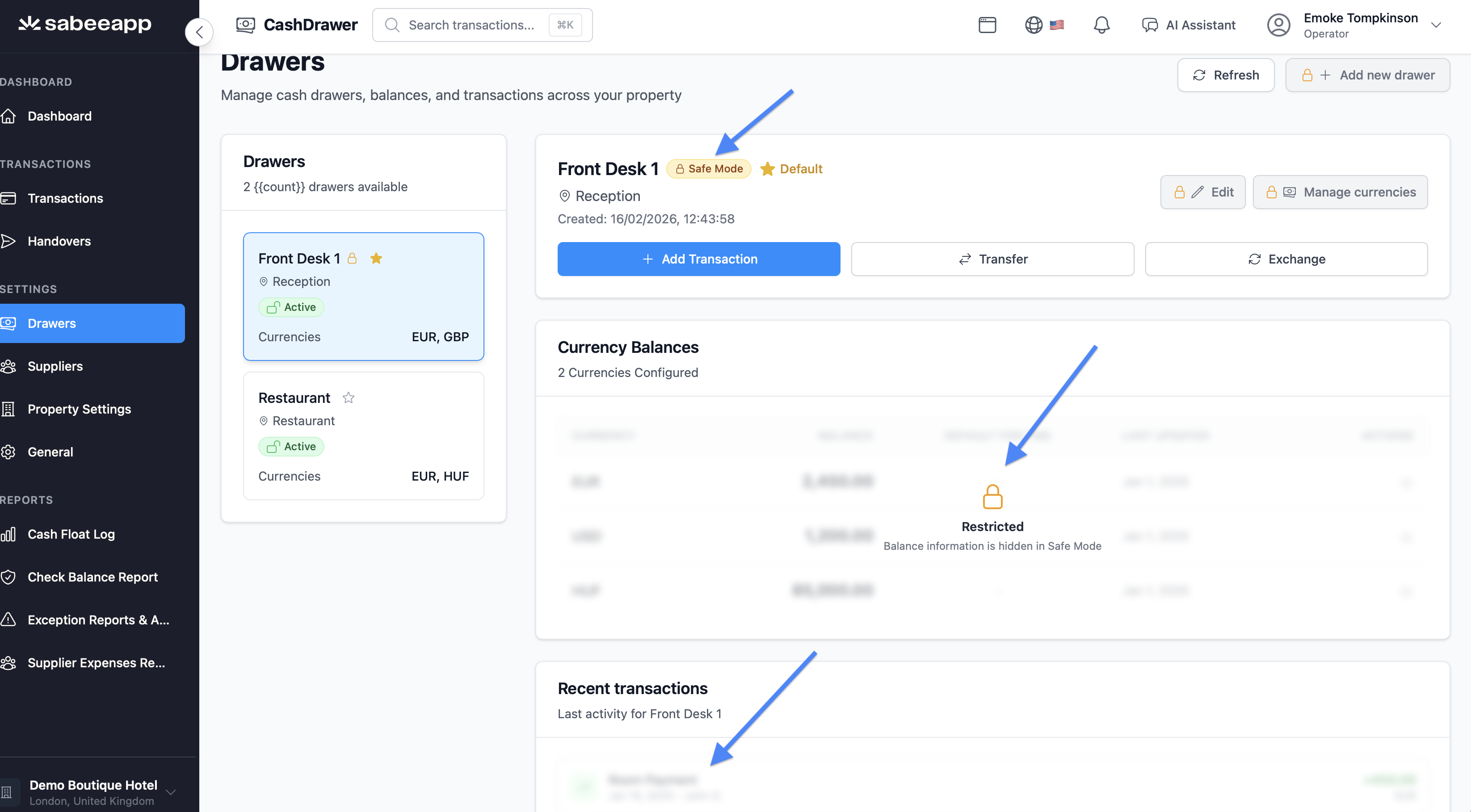Focus the Search transactions field
This screenshot has width=1471, height=812.
point(472,25)
